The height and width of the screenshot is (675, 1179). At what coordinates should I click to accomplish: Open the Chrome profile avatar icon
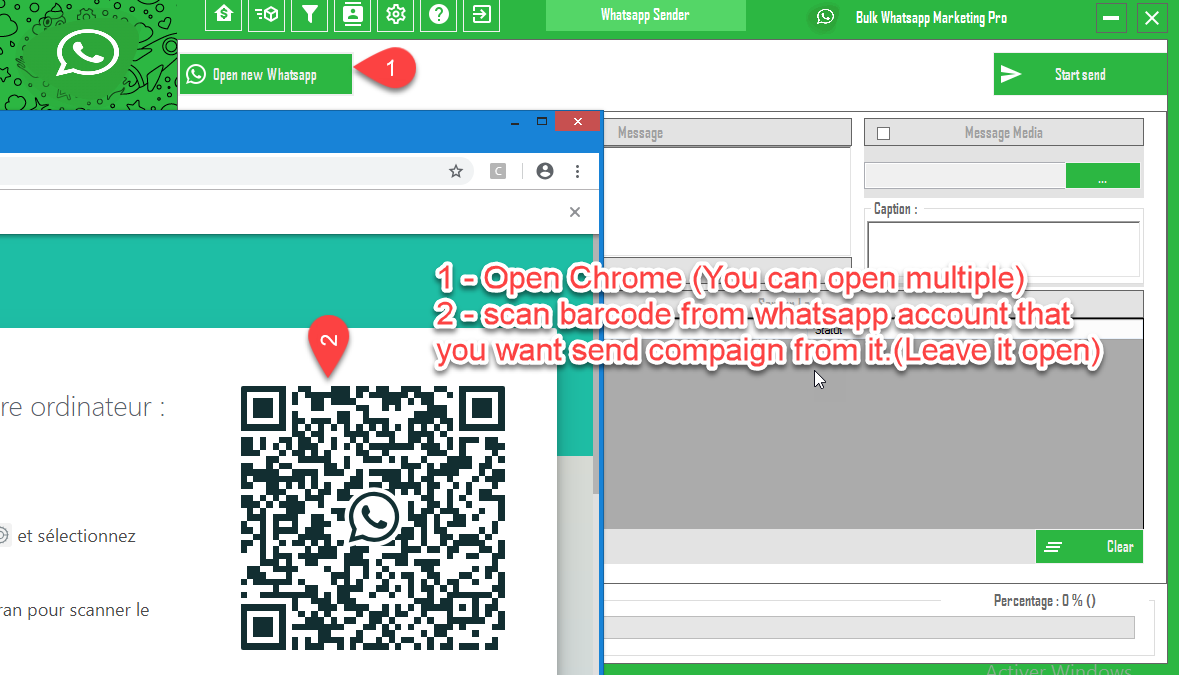(545, 171)
